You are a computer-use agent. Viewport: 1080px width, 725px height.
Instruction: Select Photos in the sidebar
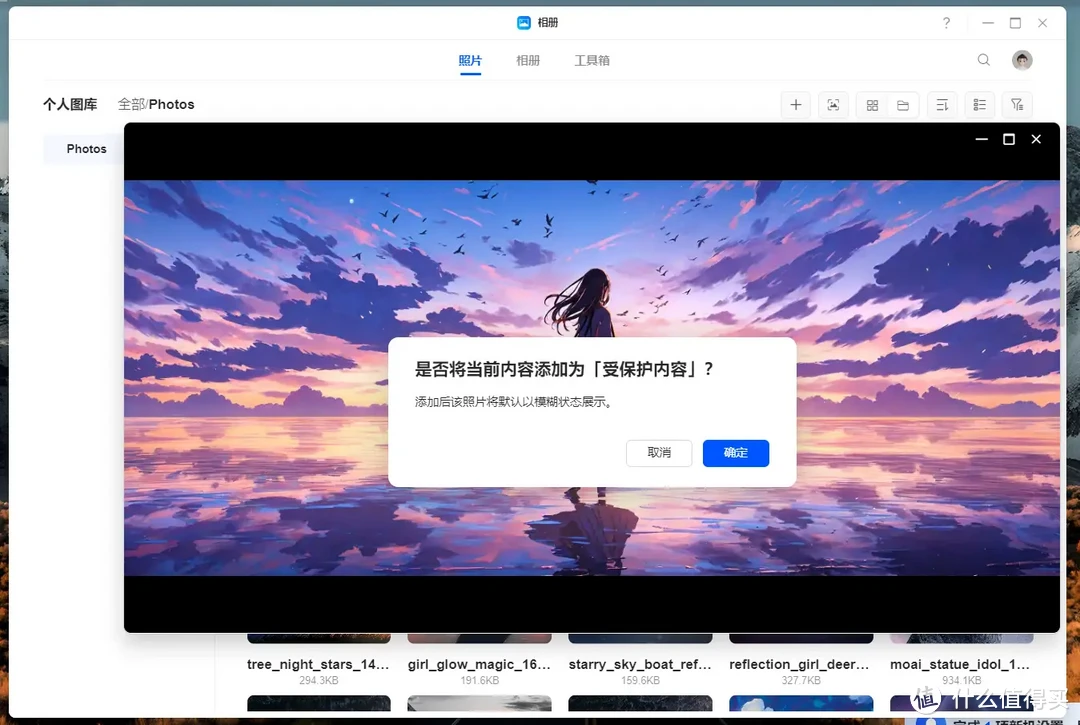coord(86,148)
